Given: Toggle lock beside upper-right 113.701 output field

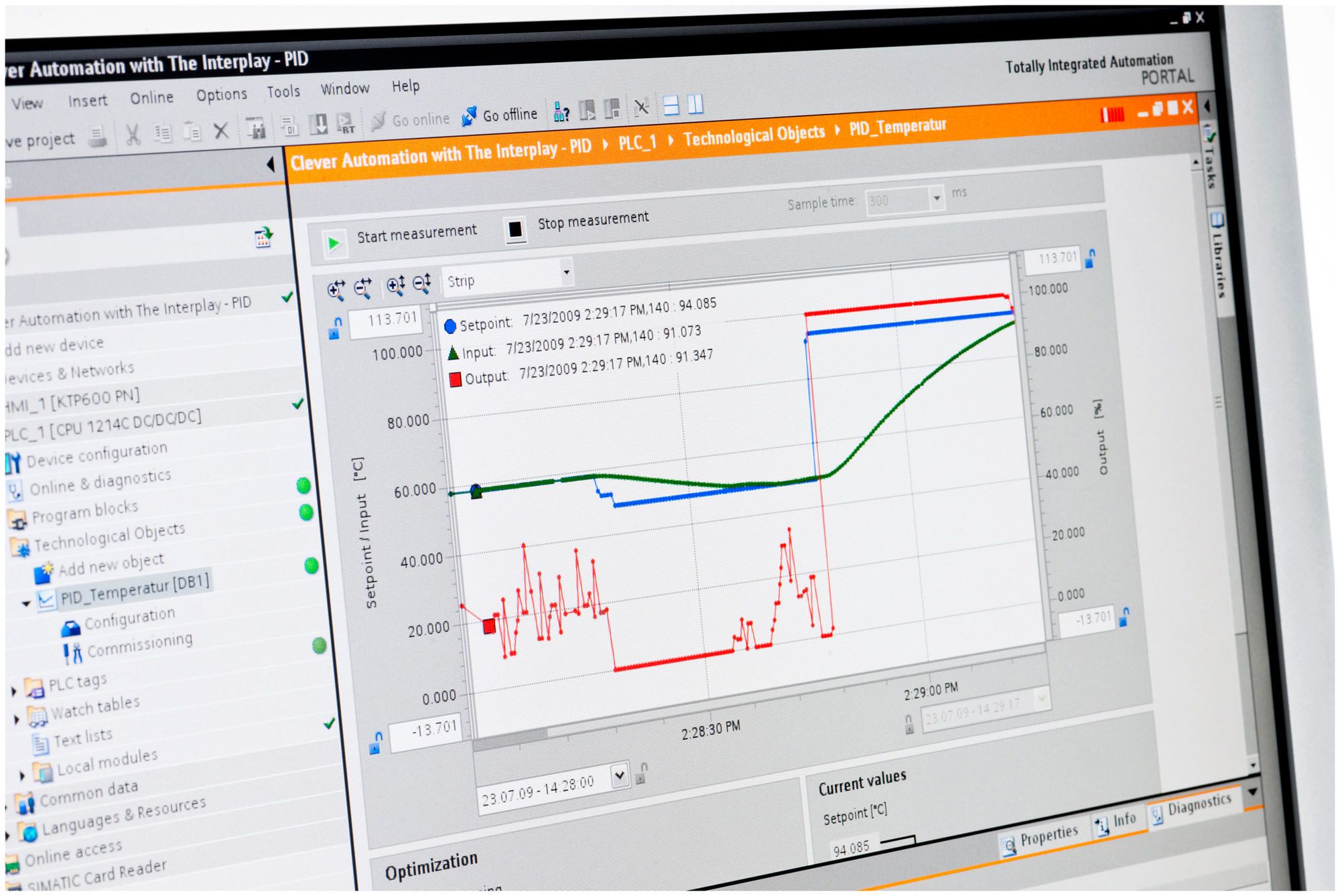Looking at the screenshot, I should tap(1090, 258).
